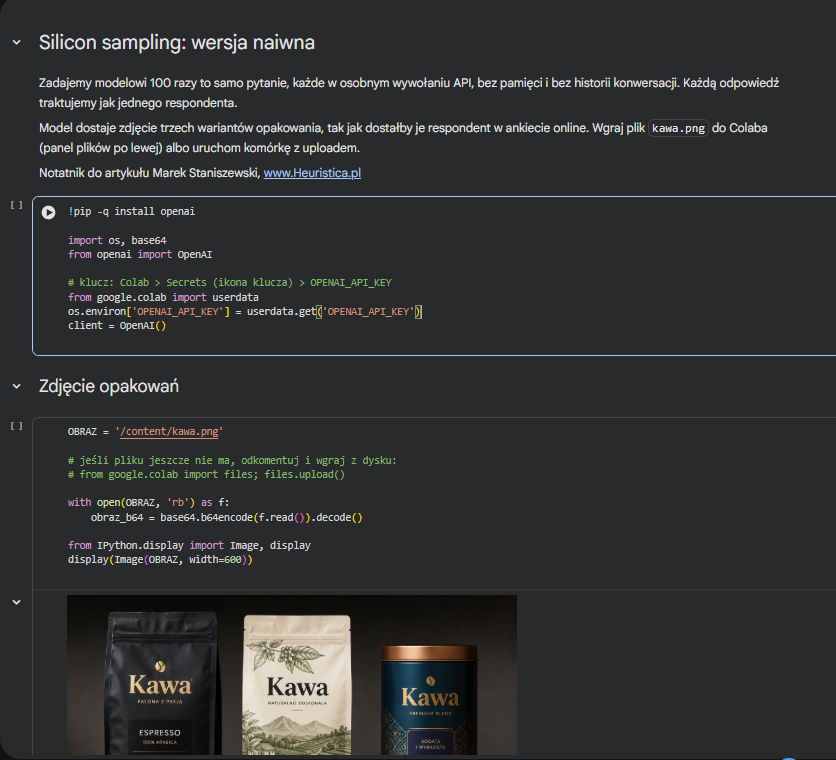Open the /content/kawa.png path link
The height and width of the screenshot is (760, 836).
point(169,431)
